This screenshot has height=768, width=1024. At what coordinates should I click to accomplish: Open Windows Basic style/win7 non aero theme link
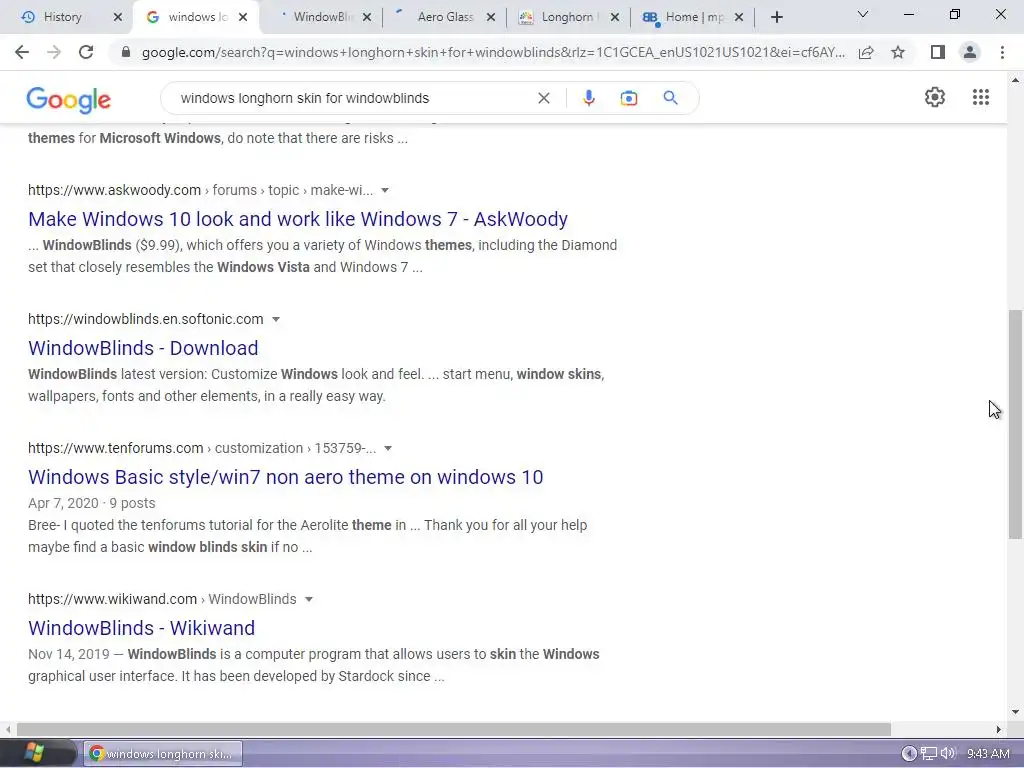[285, 477]
